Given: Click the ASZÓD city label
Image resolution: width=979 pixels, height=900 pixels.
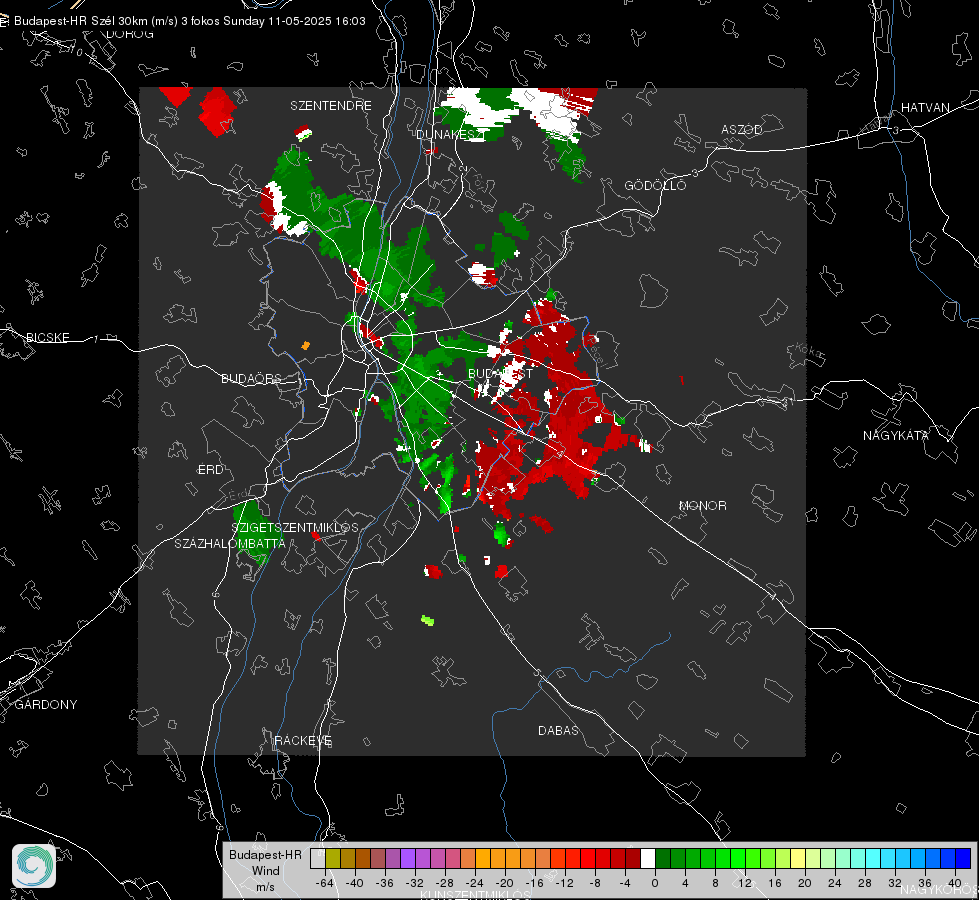Looking at the screenshot, I should (742, 129).
